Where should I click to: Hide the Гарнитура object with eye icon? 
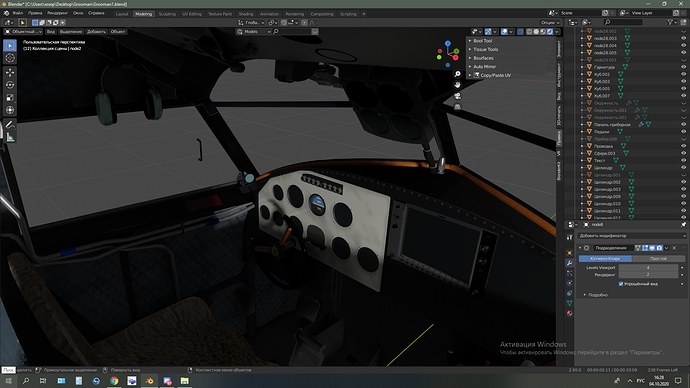pos(683,67)
